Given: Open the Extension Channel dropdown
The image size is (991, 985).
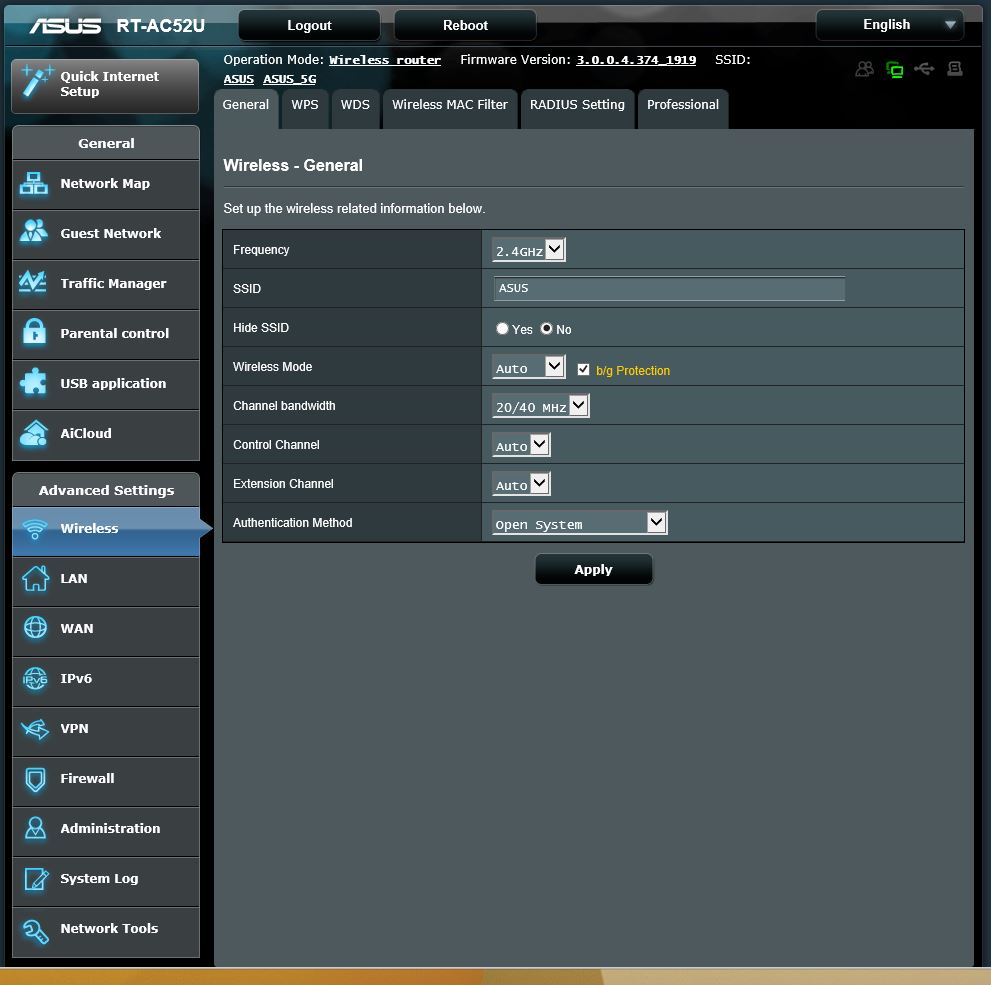Looking at the screenshot, I should (x=521, y=485).
